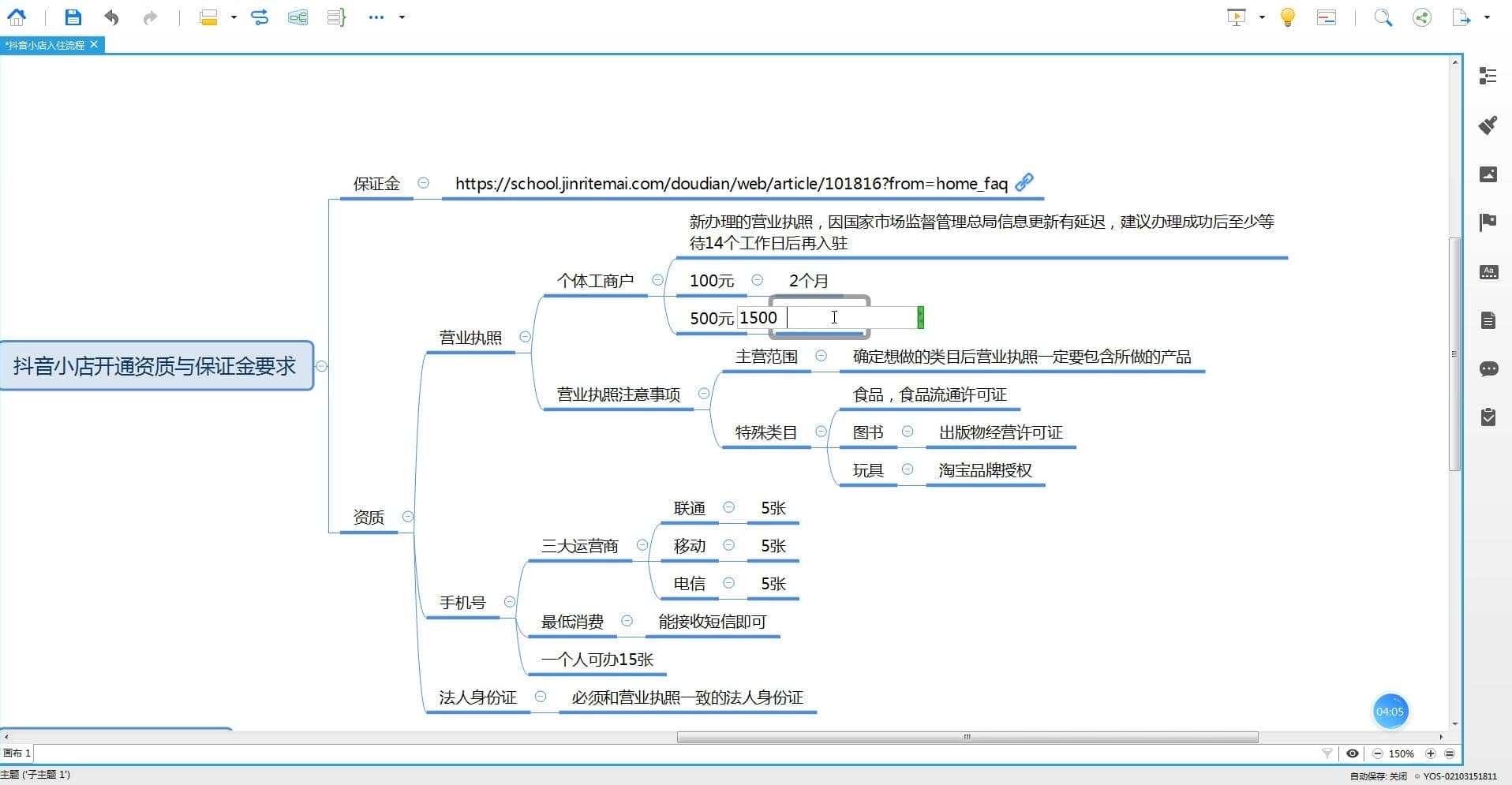Open the Markers flag panel
1512x785 pixels.
pyautogui.click(x=1488, y=222)
